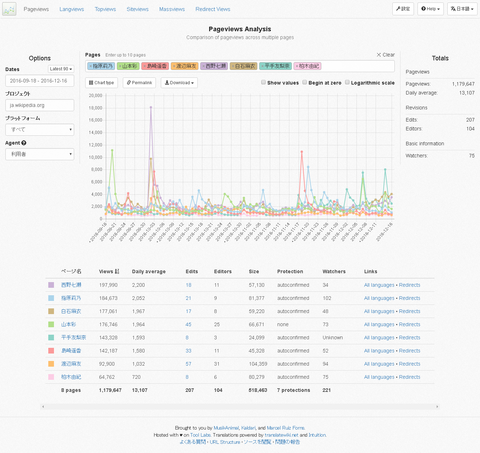
Task: Copy the Permalink button link
Action: [139, 83]
